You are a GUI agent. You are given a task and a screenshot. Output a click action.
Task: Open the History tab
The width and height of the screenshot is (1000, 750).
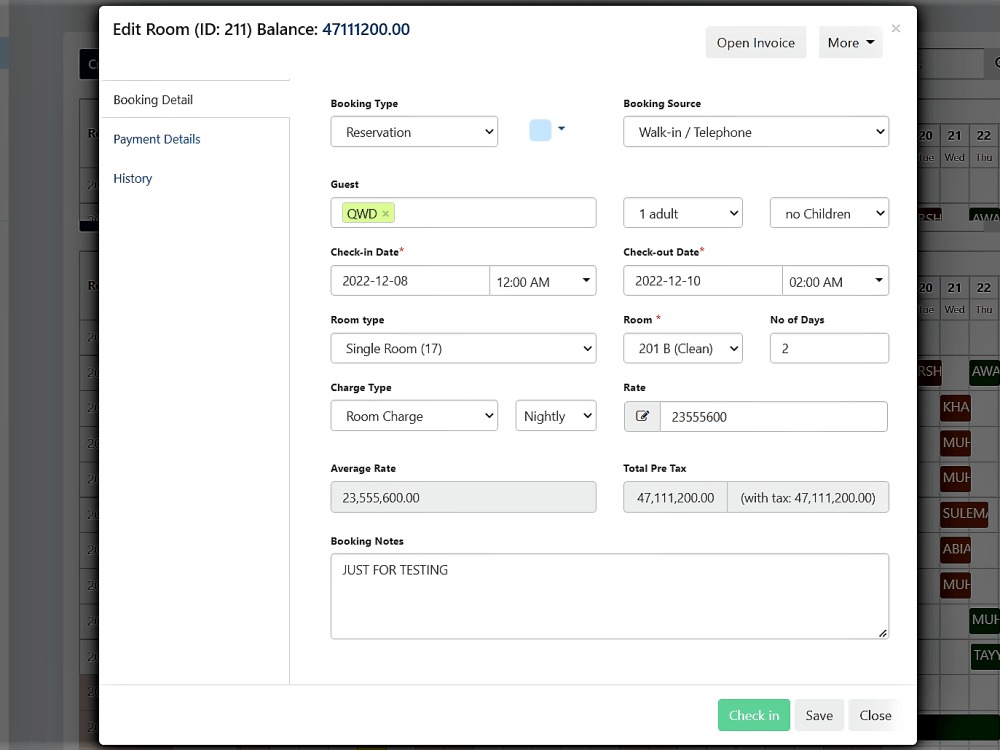[132, 178]
